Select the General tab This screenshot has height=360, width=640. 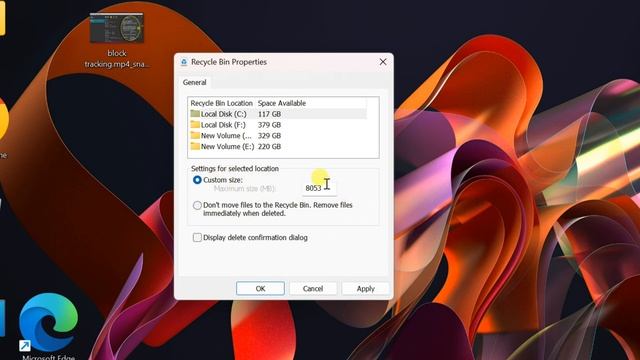pos(195,82)
